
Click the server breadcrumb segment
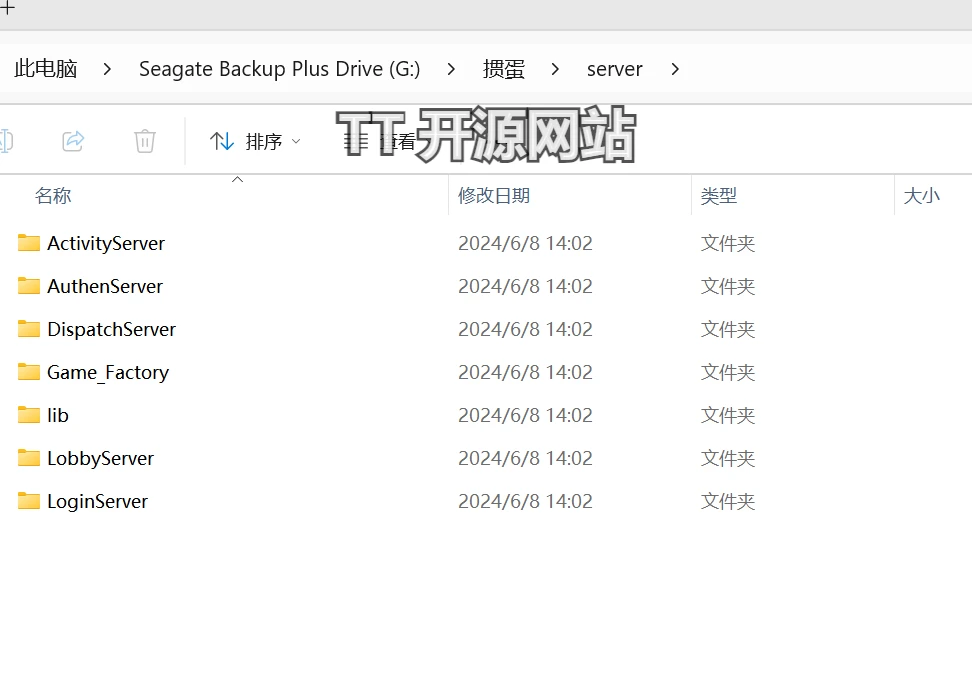tap(614, 69)
